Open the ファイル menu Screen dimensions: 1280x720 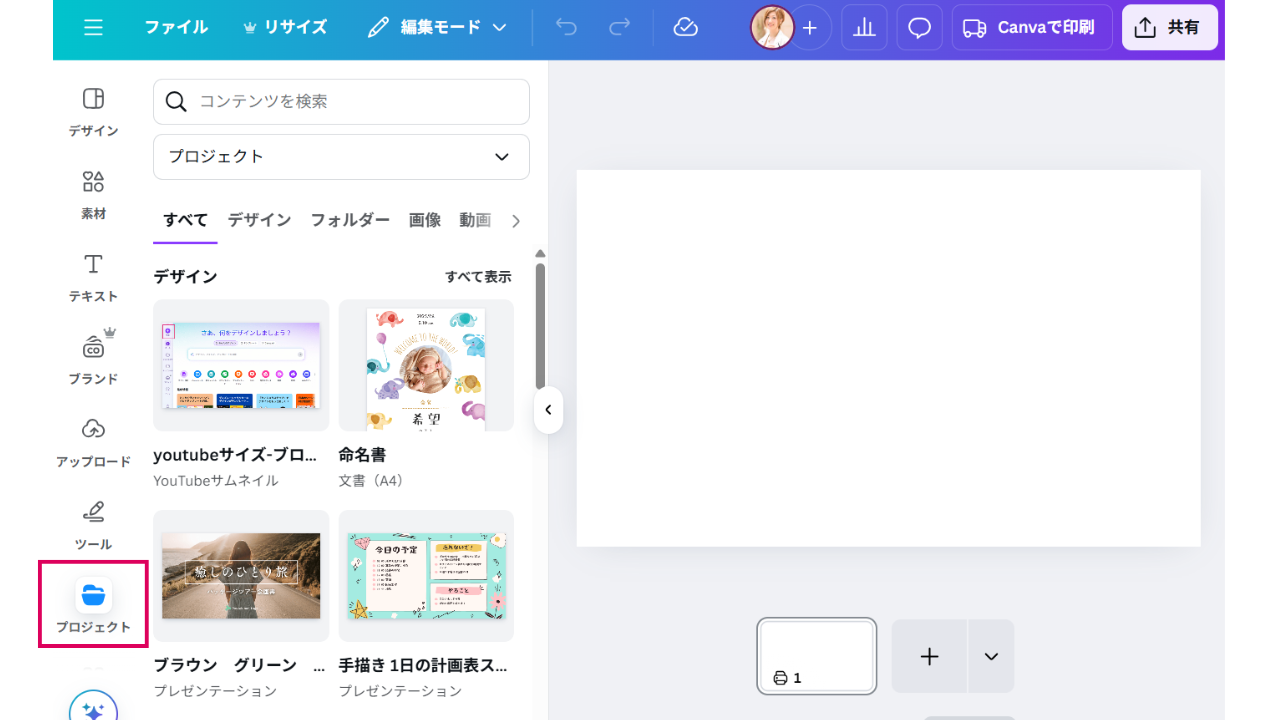point(176,28)
